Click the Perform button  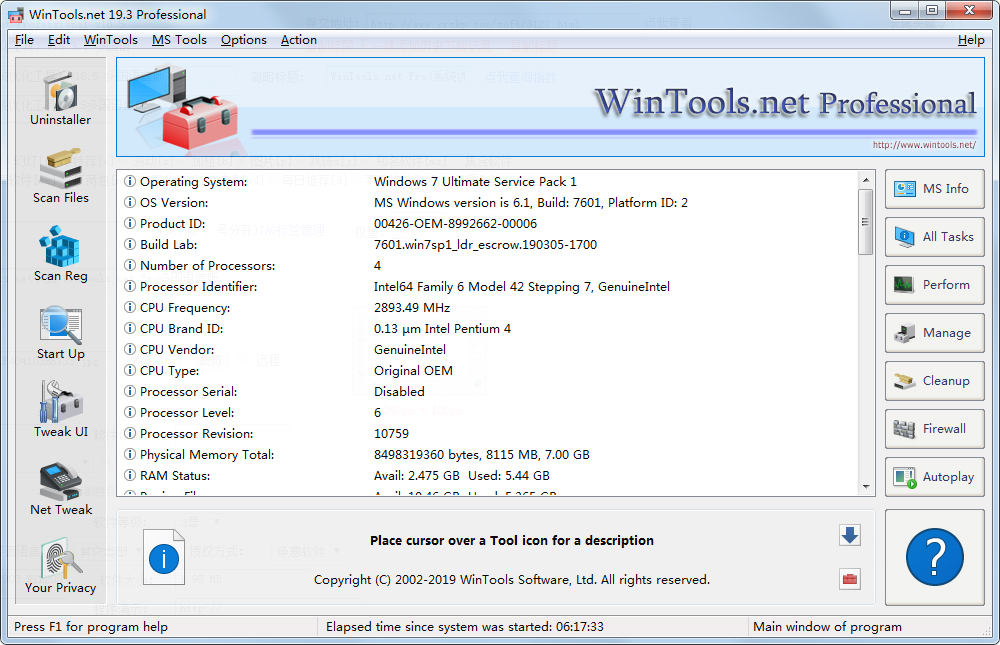pos(934,285)
